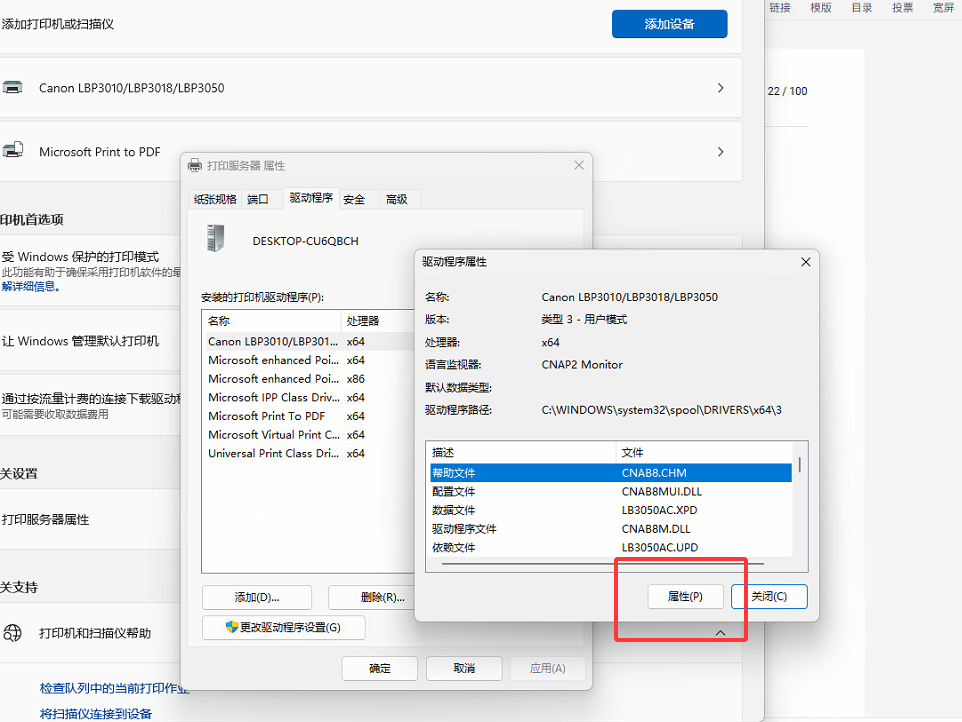The width and height of the screenshot is (962, 722).
Task: Click the Canon printer icon in settings list
Action: 12,87
